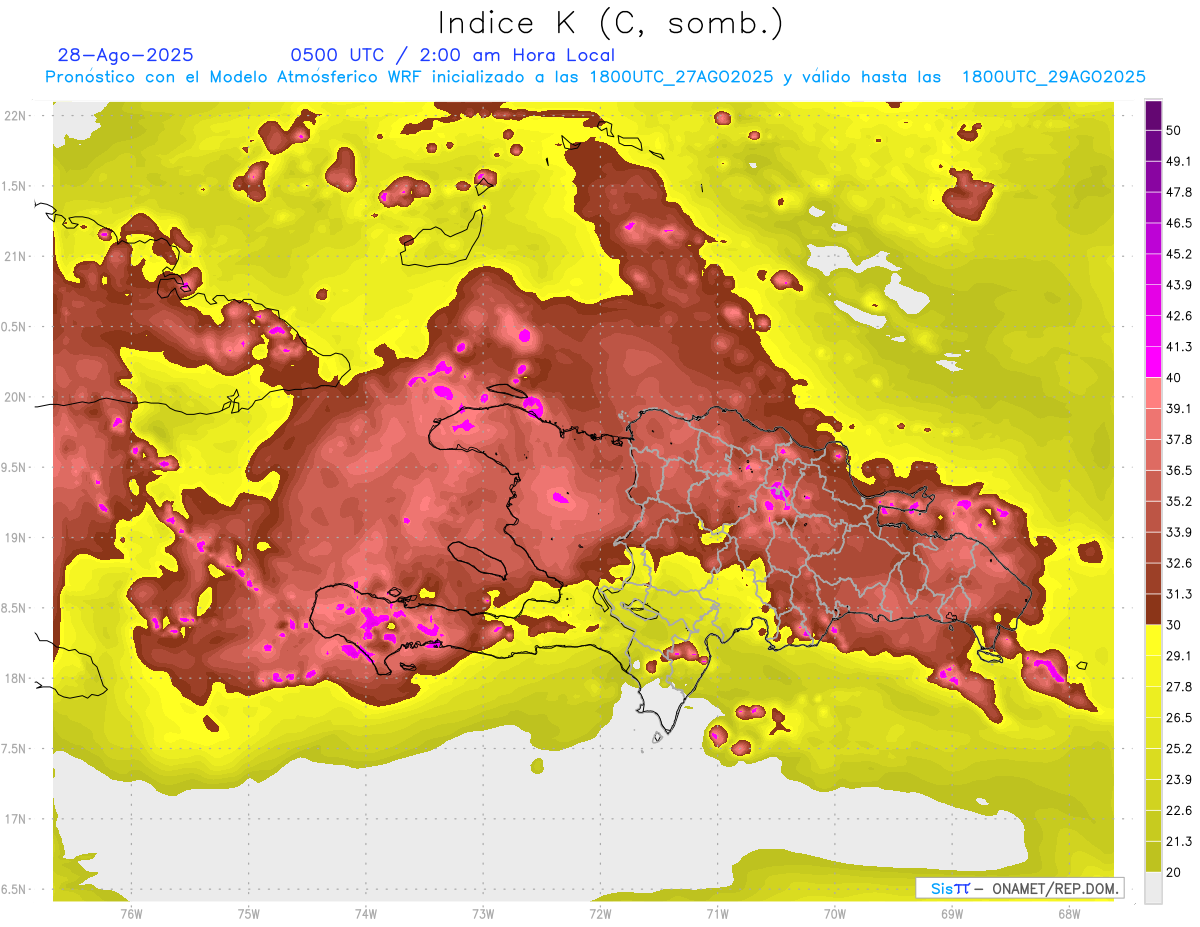Click the '0500 UTC / 2:00 am Hora Local' text
Image resolution: width=1200 pixels, height=927 pixels.
pos(453,55)
